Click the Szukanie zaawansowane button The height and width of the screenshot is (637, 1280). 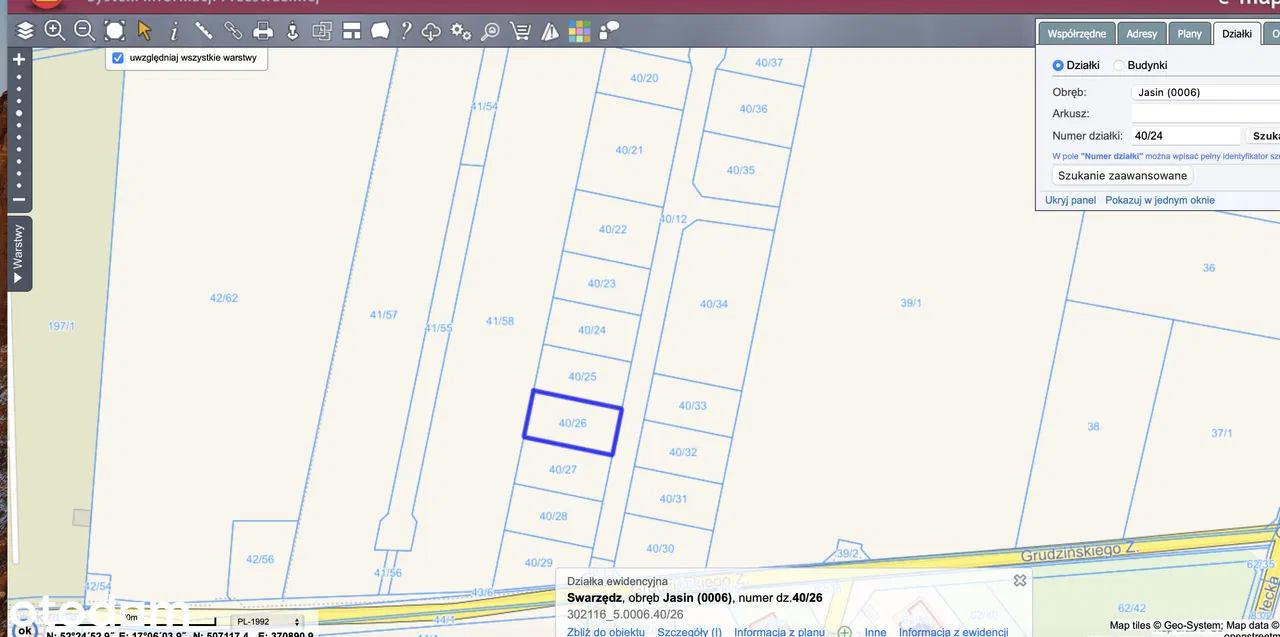pos(1122,176)
